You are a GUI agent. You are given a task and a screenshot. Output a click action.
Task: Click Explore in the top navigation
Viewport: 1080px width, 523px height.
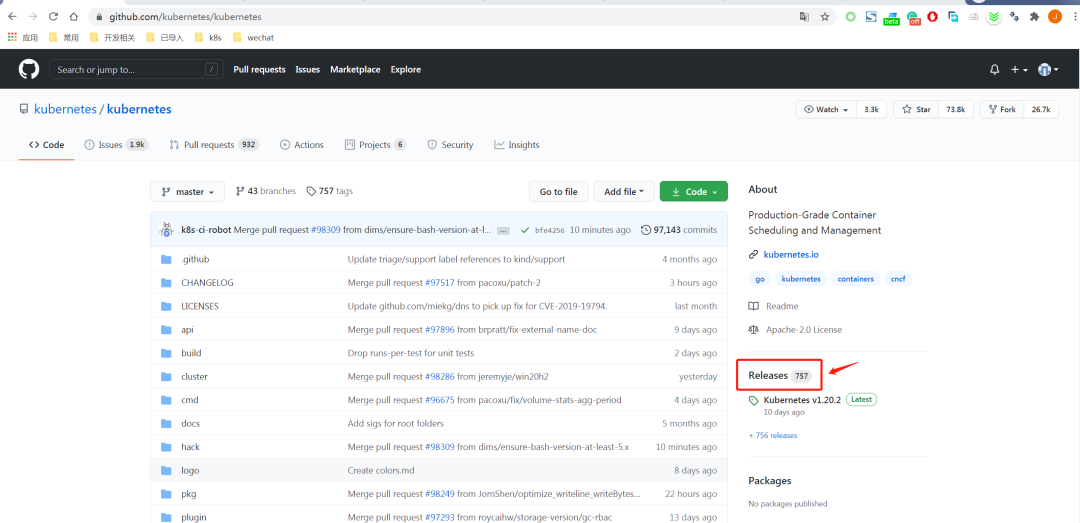pyautogui.click(x=406, y=70)
